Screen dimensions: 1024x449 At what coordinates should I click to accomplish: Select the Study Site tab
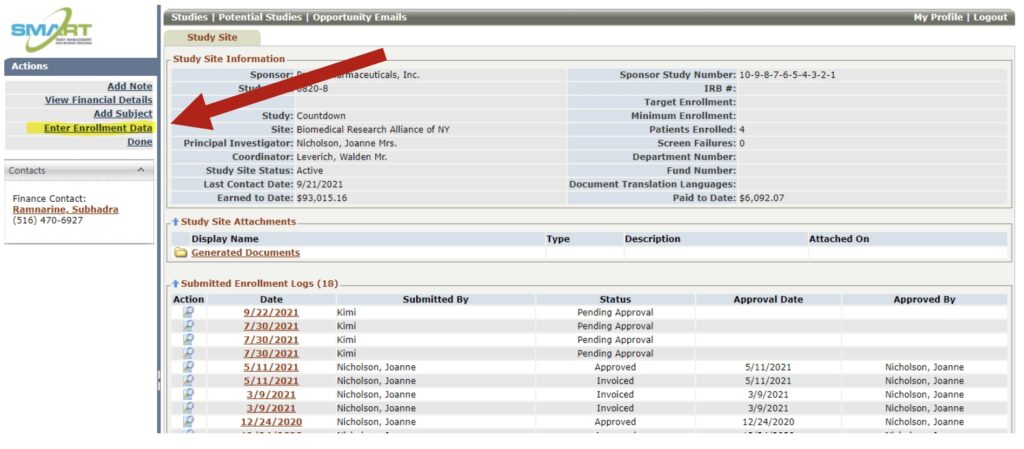212,38
